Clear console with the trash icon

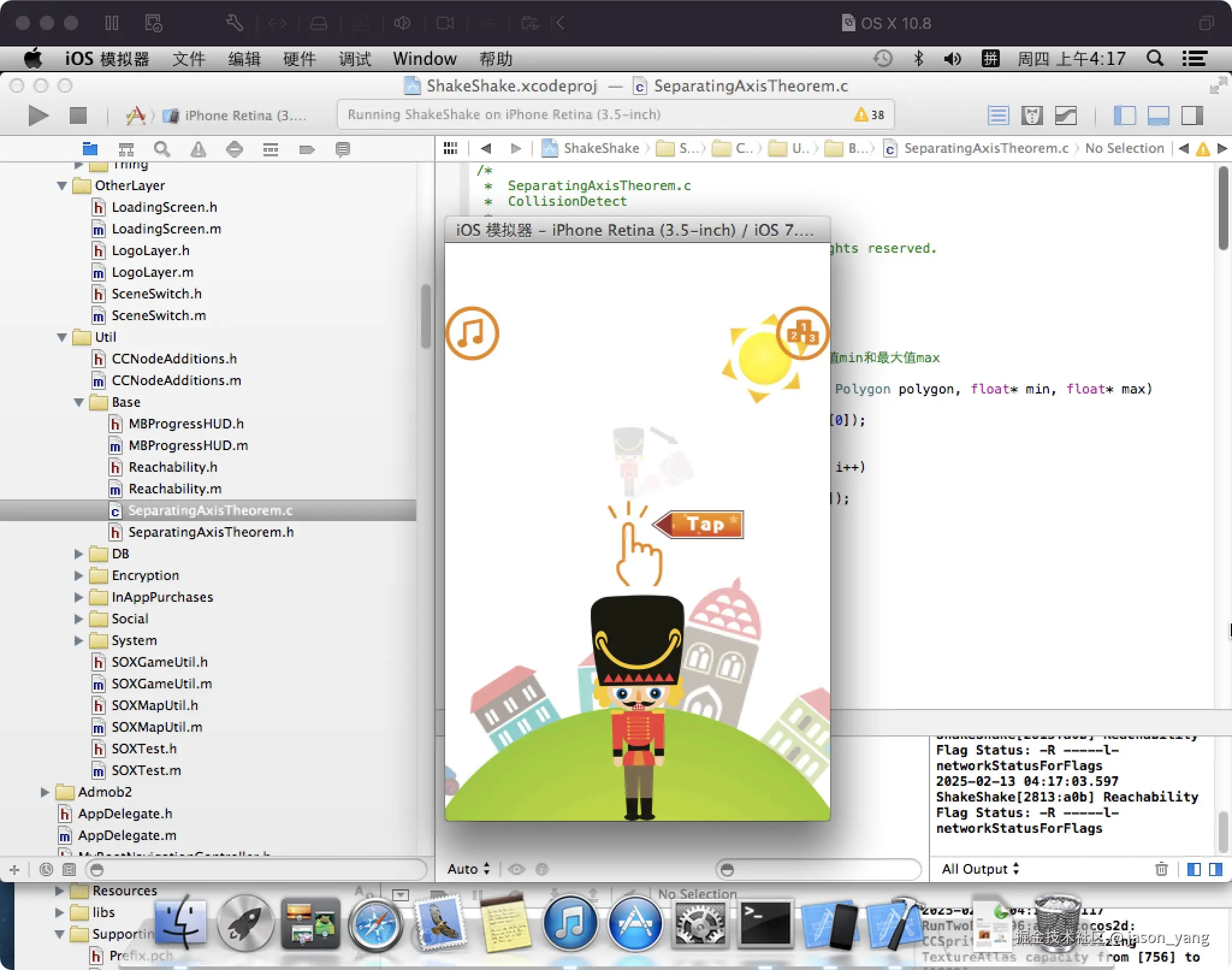pyautogui.click(x=1161, y=869)
